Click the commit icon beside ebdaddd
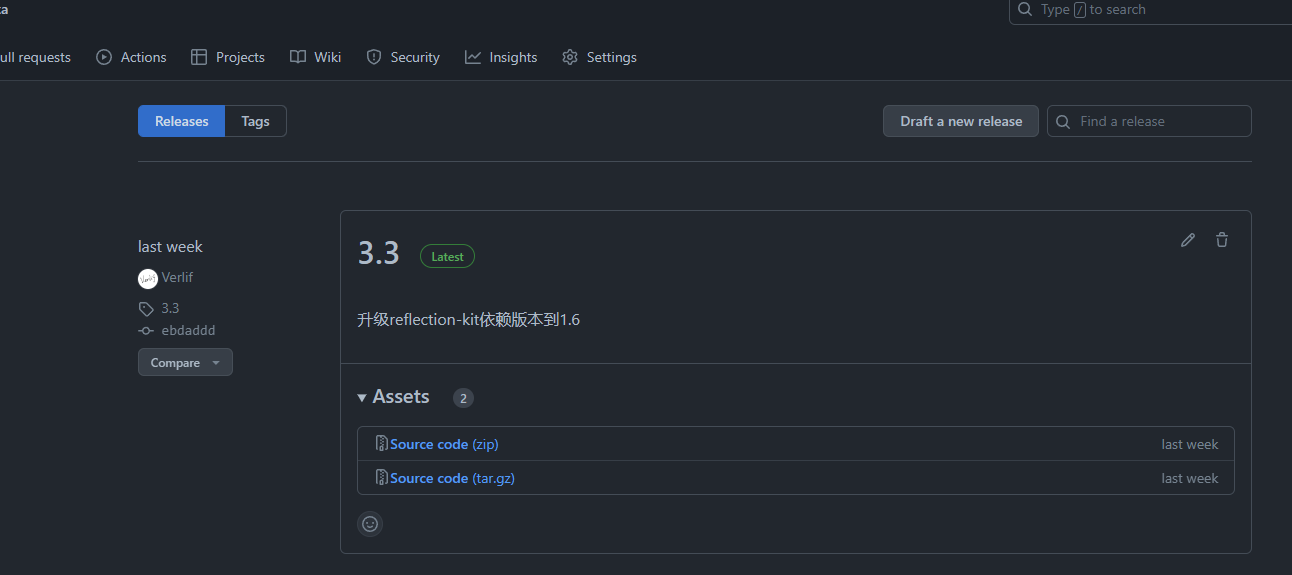 (x=146, y=331)
